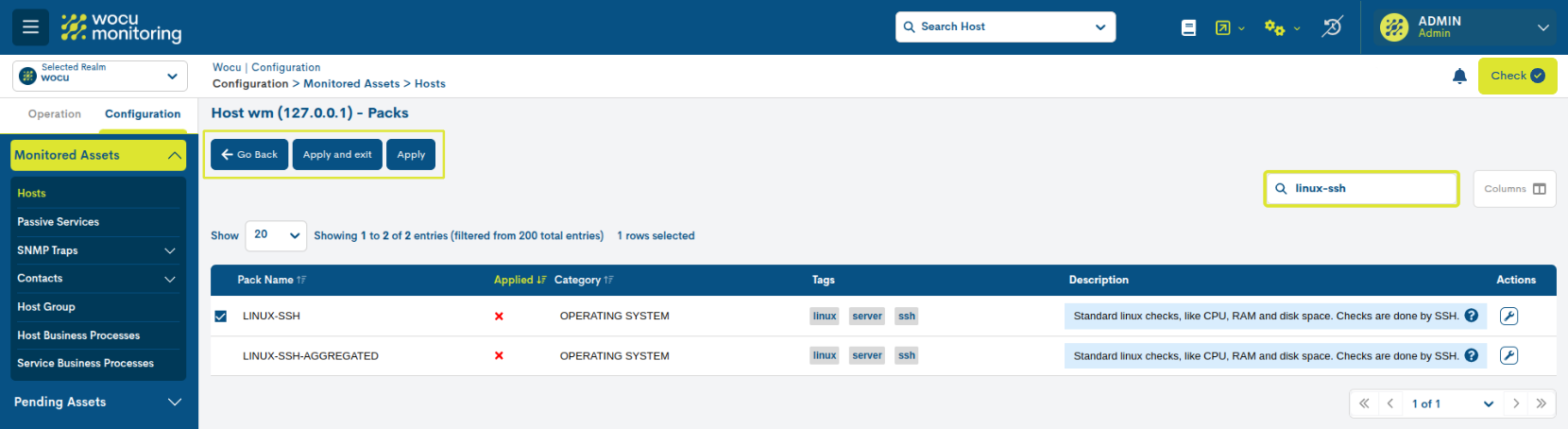Click the LINUX-SSH pack name
The image size is (1568, 429).
point(271,317)
